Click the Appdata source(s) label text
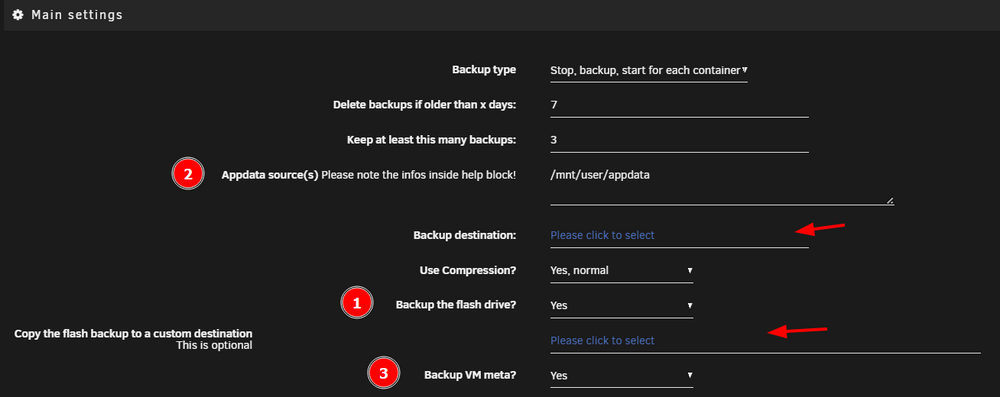Screen dimensions: 1000x397 pyautogui.click(x=270, y=175)
